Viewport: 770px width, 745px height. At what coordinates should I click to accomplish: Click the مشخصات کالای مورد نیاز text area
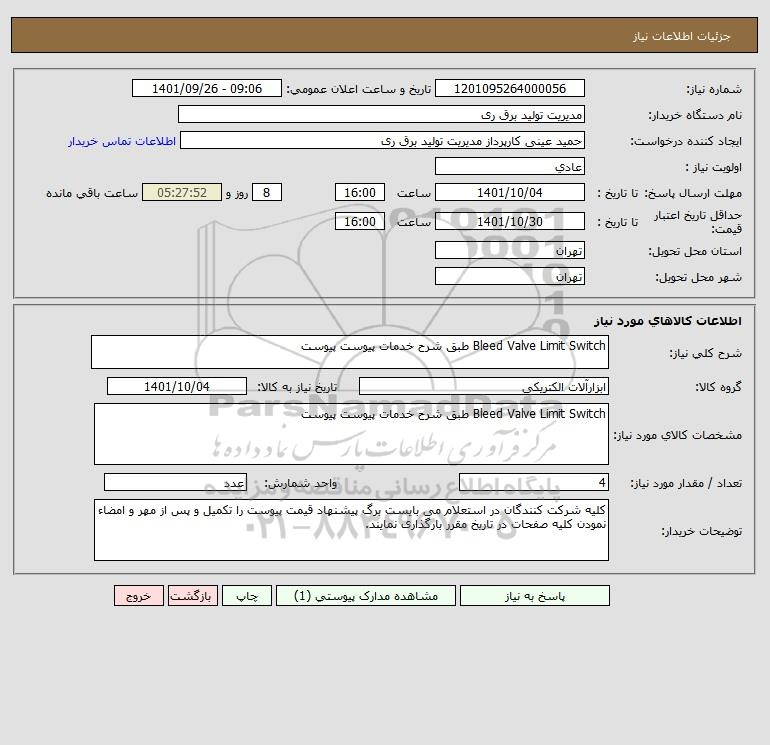point(351,434)
